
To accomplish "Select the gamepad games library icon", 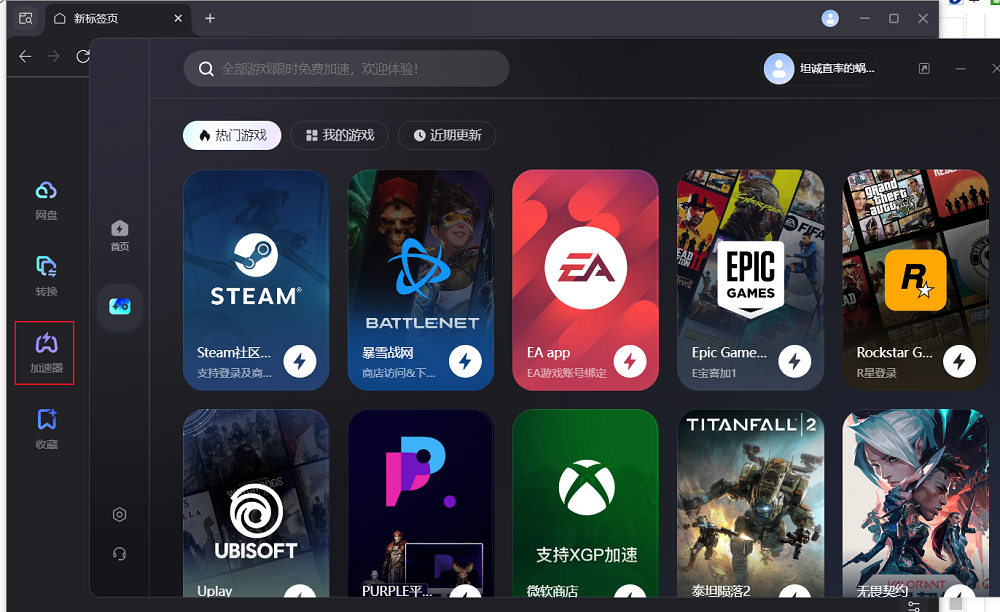I will click(x=120, y=306).
